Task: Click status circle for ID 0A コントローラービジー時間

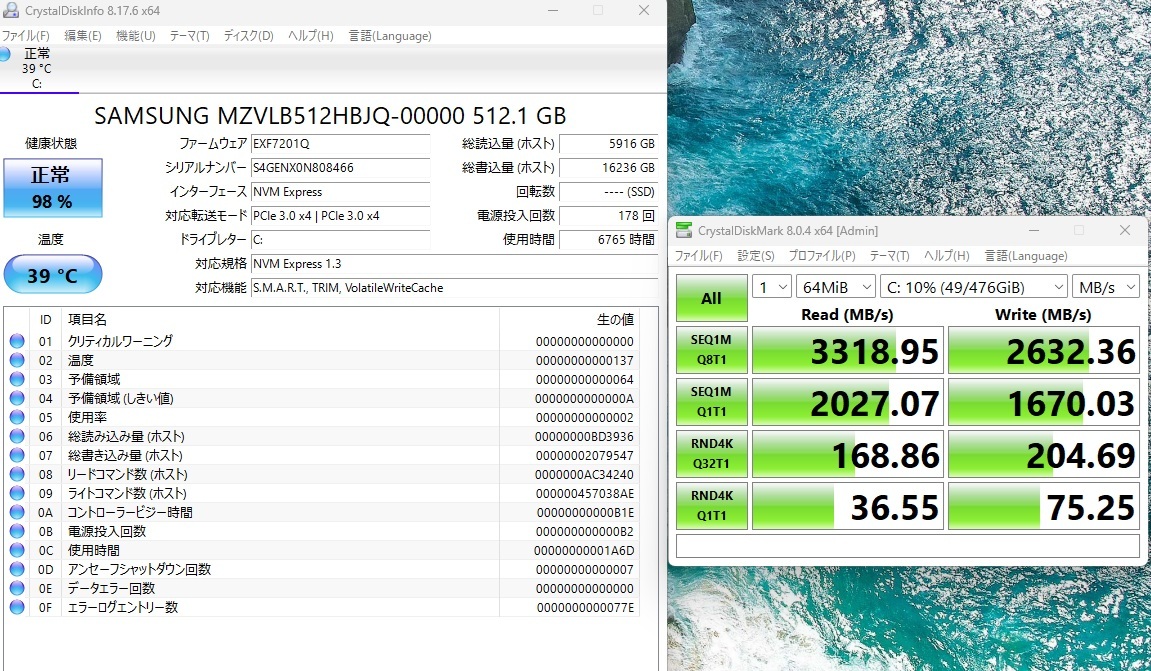Action: (x=17, y=512)
